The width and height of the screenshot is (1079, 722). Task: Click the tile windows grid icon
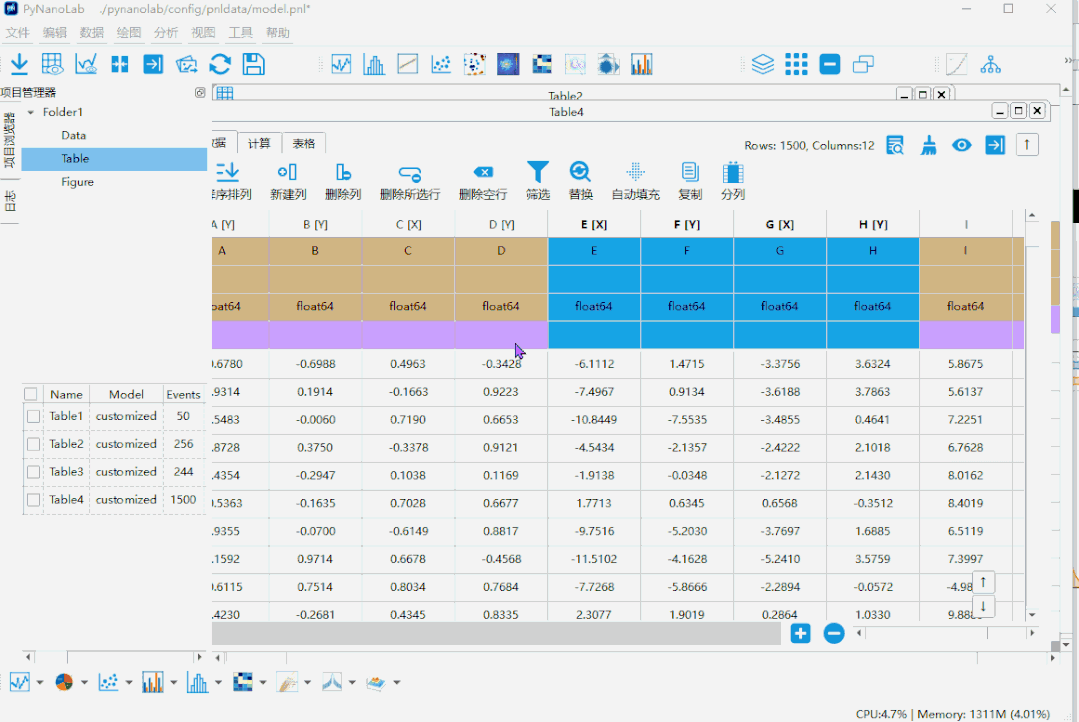click(796, 65)
